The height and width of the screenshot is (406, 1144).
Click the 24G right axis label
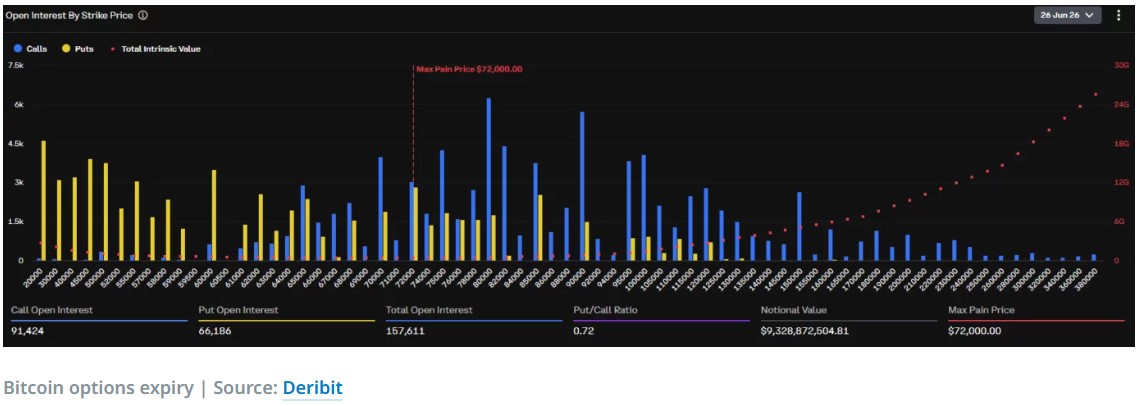tap(1121, 104)
